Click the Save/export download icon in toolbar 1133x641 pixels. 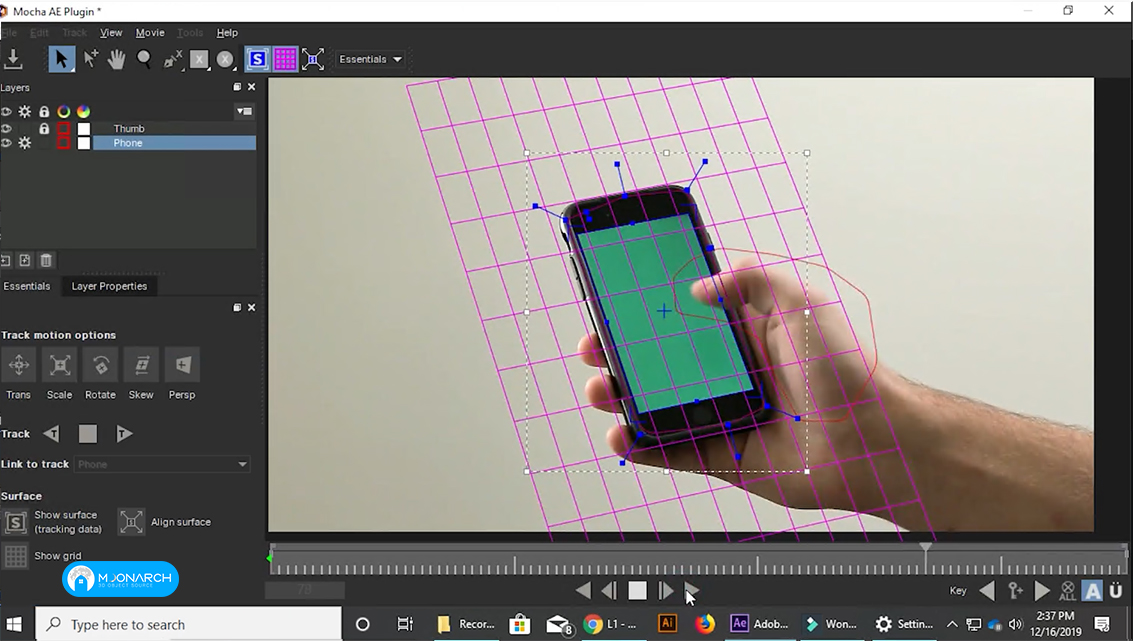[x=13, y=59]
